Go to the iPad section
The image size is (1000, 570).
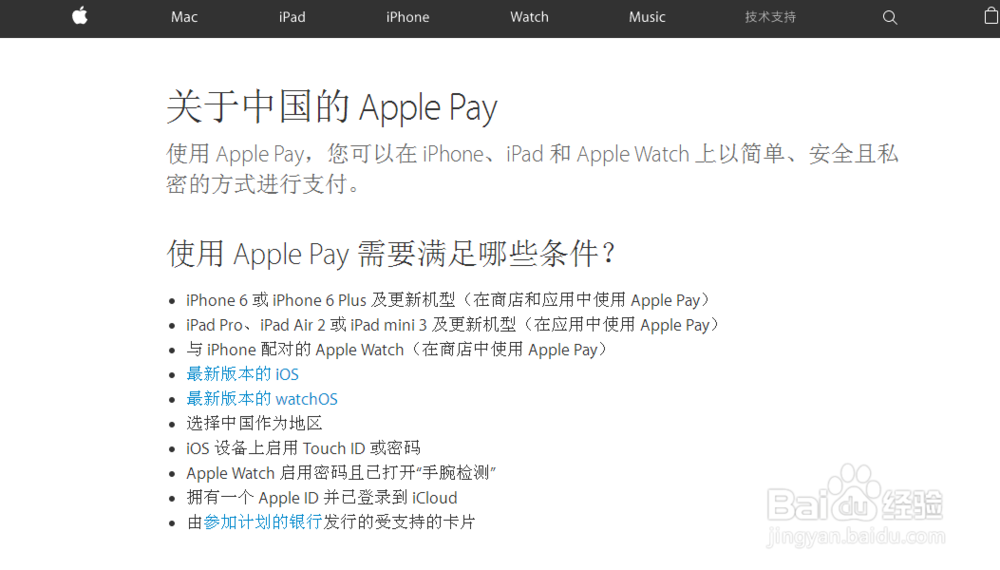[x=292, y=17]
